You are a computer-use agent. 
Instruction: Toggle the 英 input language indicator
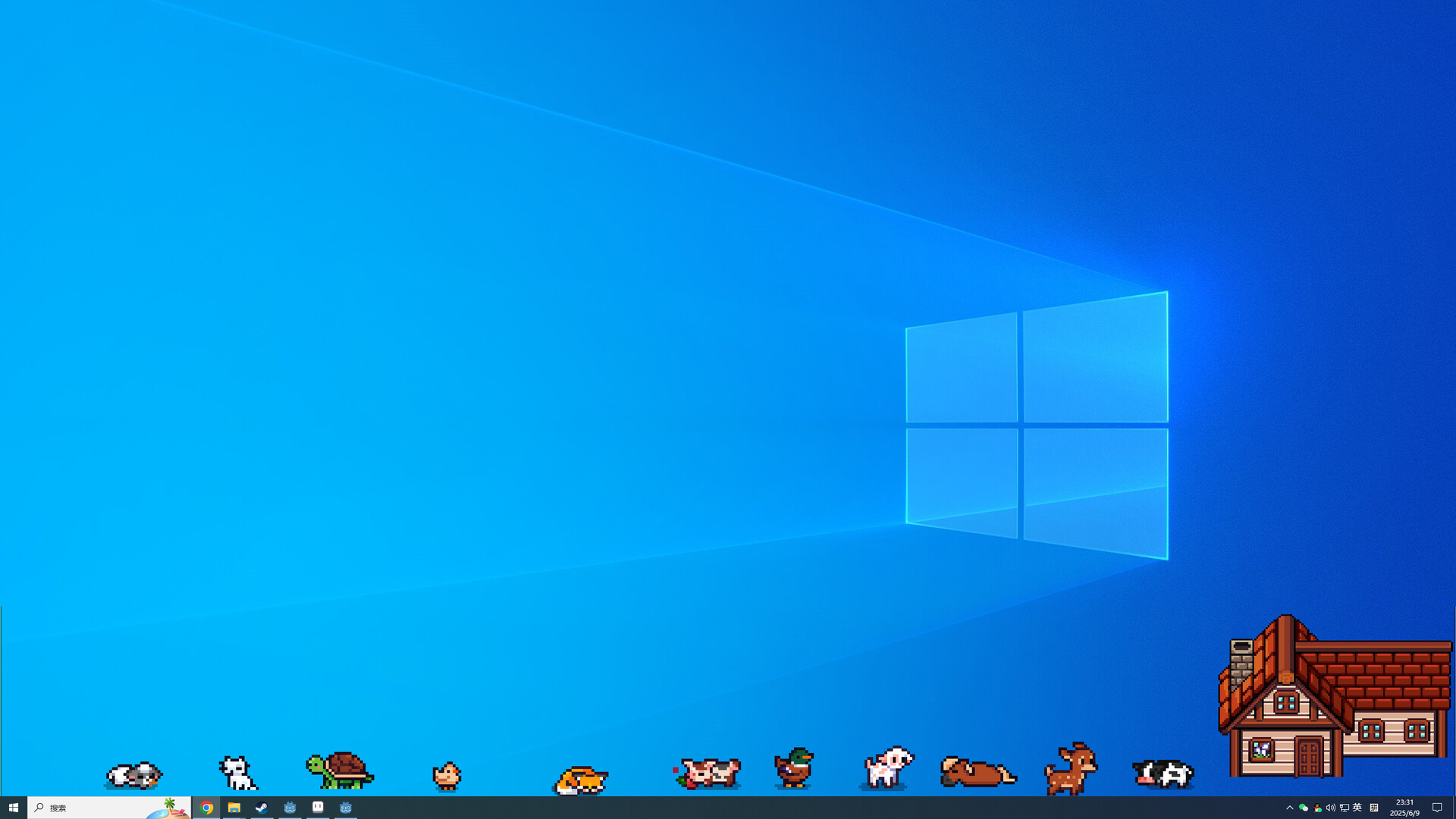point(1357,808)
